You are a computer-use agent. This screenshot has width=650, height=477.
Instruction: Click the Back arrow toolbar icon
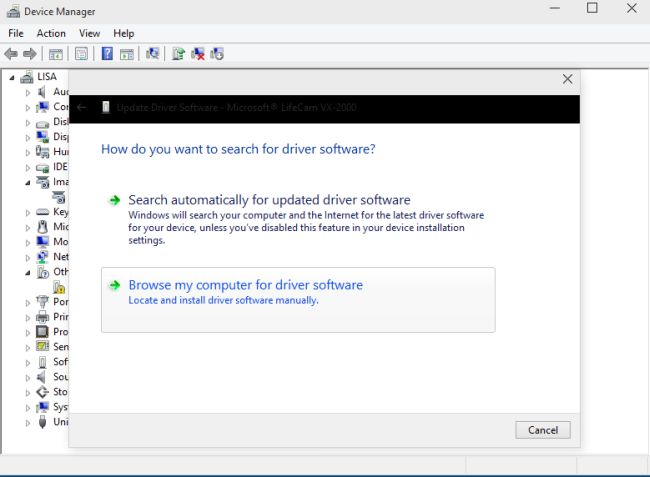pyautogui.click(x=11, y=54)
